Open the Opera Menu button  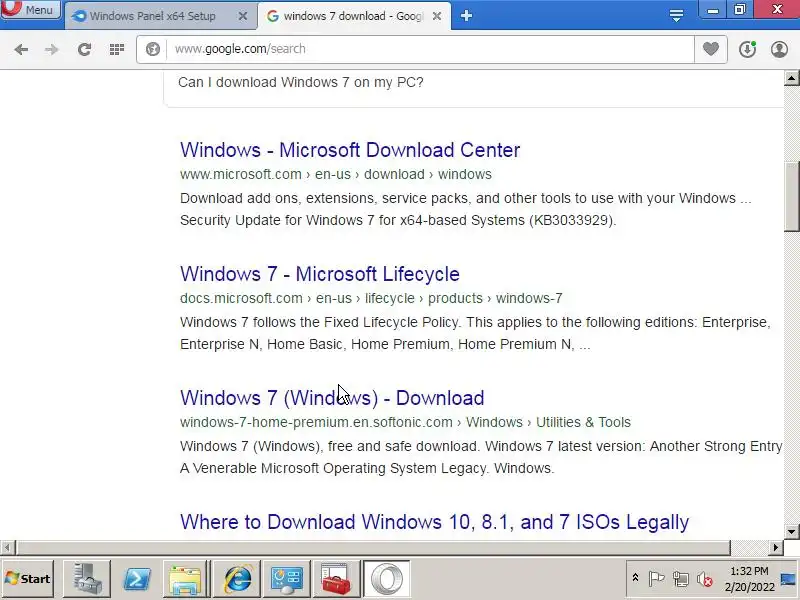coord(31,9)
